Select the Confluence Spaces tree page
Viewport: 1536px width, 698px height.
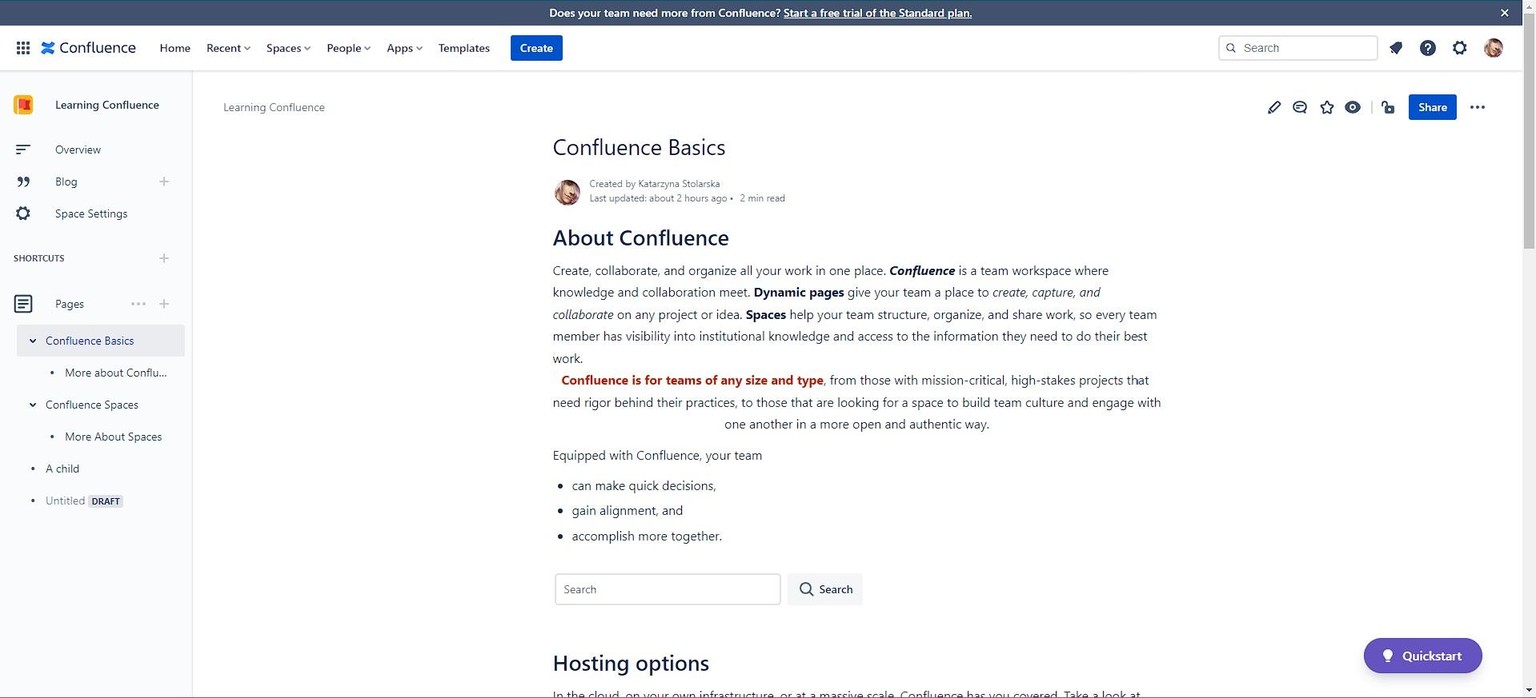(x=92, y=405)
